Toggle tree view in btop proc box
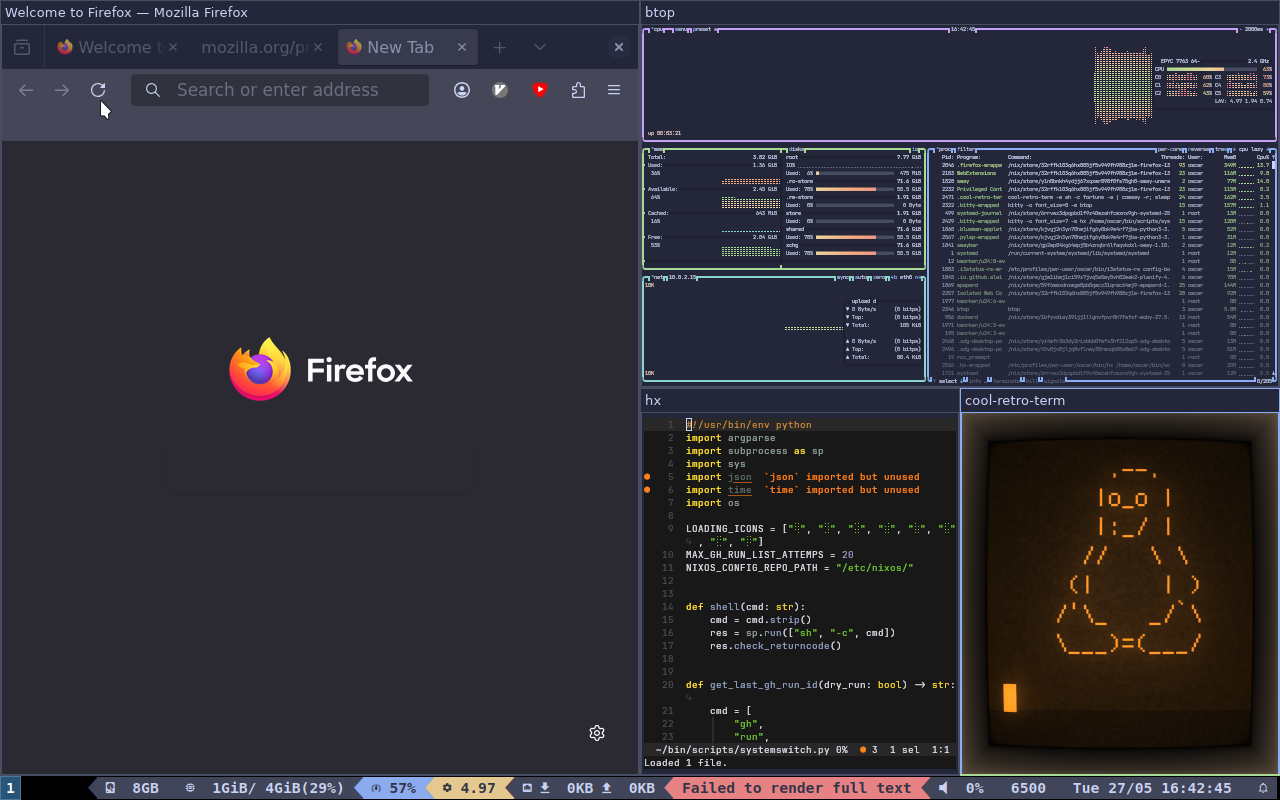The height and width of the screenshot is (800, 1280). (1221, 149)
